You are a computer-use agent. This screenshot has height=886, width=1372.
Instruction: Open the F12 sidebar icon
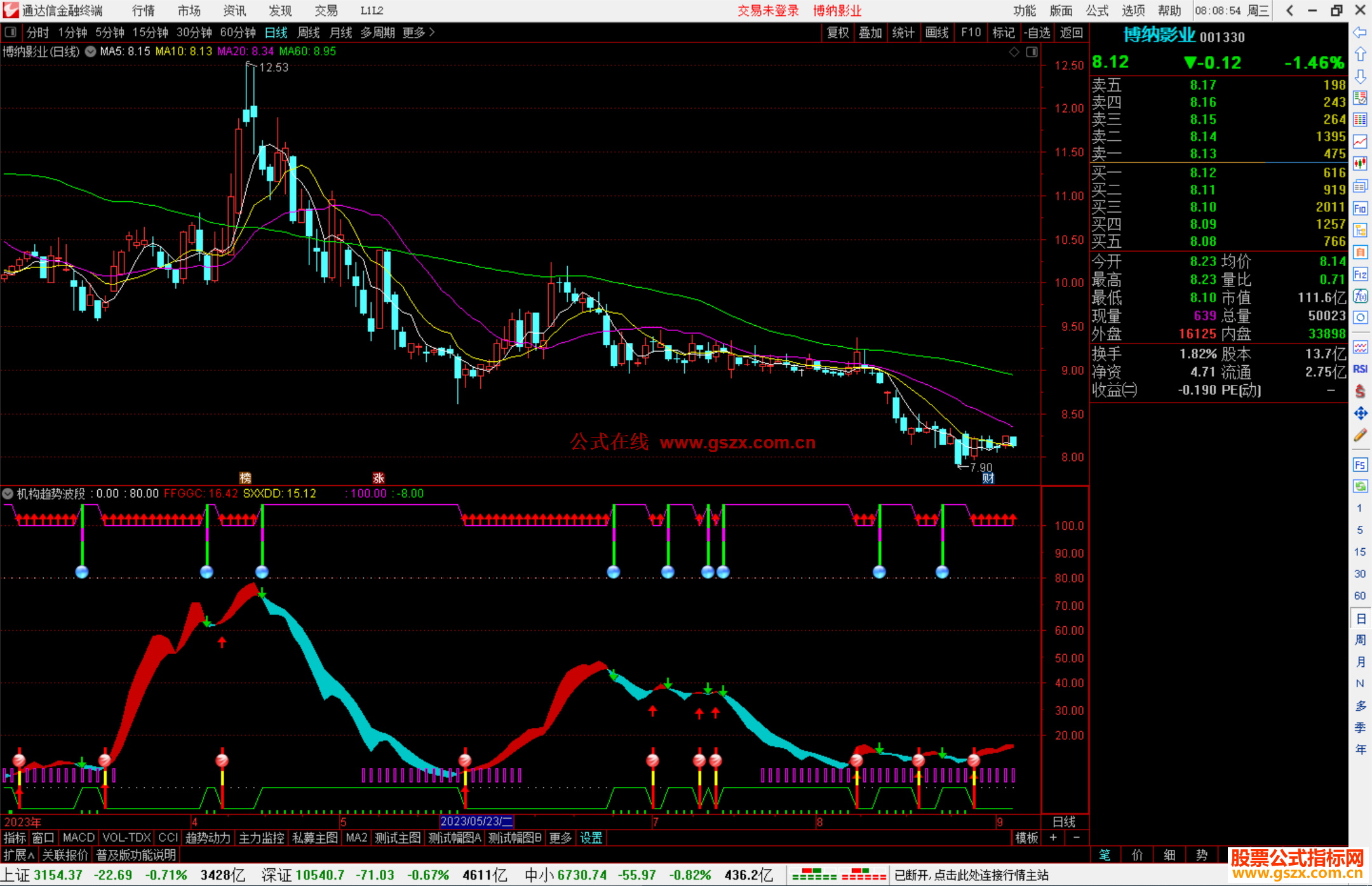[x=1360, y=274]
